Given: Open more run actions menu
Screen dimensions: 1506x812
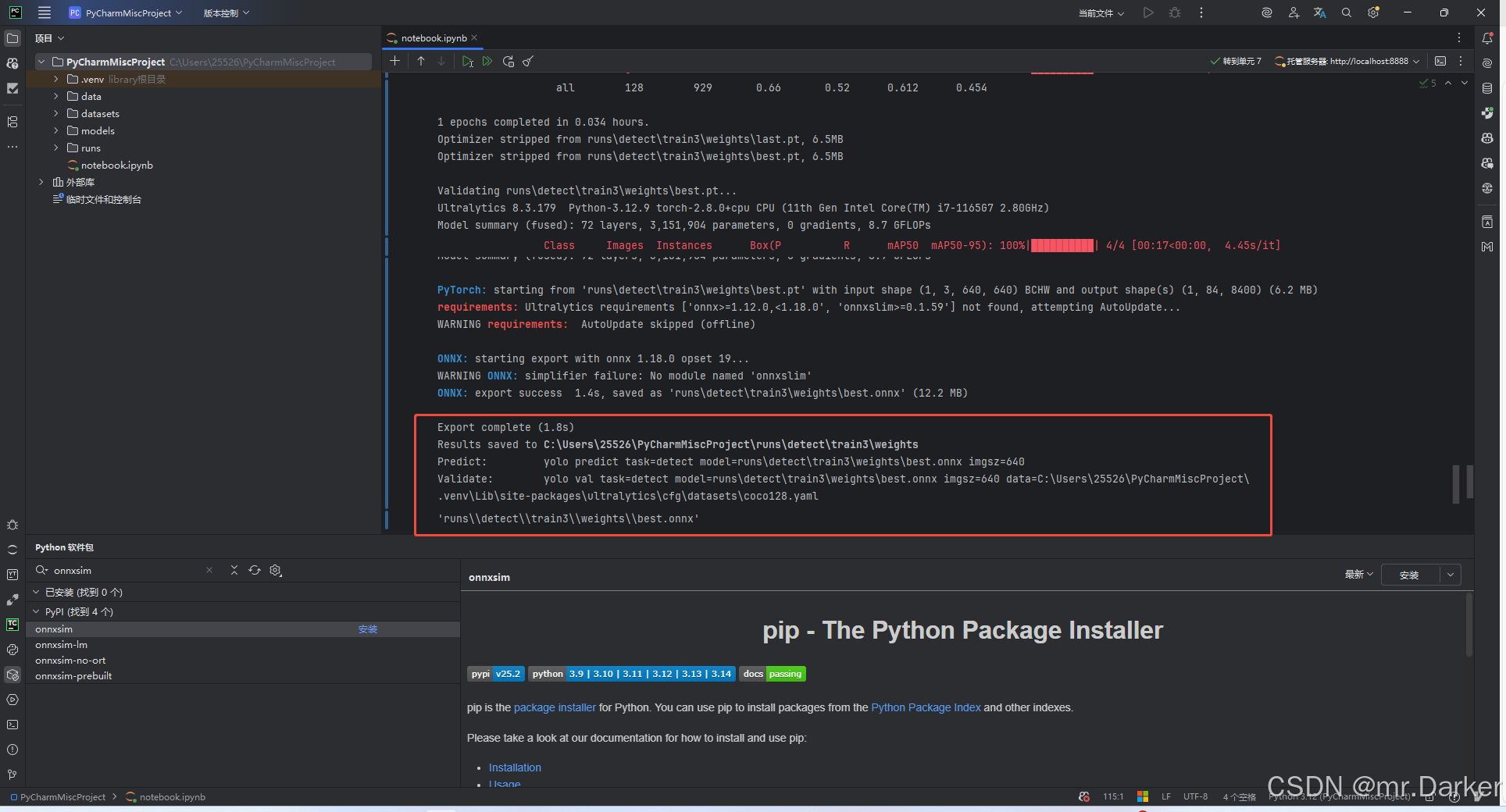Looking at the screenshot, I should (1201, 12).
